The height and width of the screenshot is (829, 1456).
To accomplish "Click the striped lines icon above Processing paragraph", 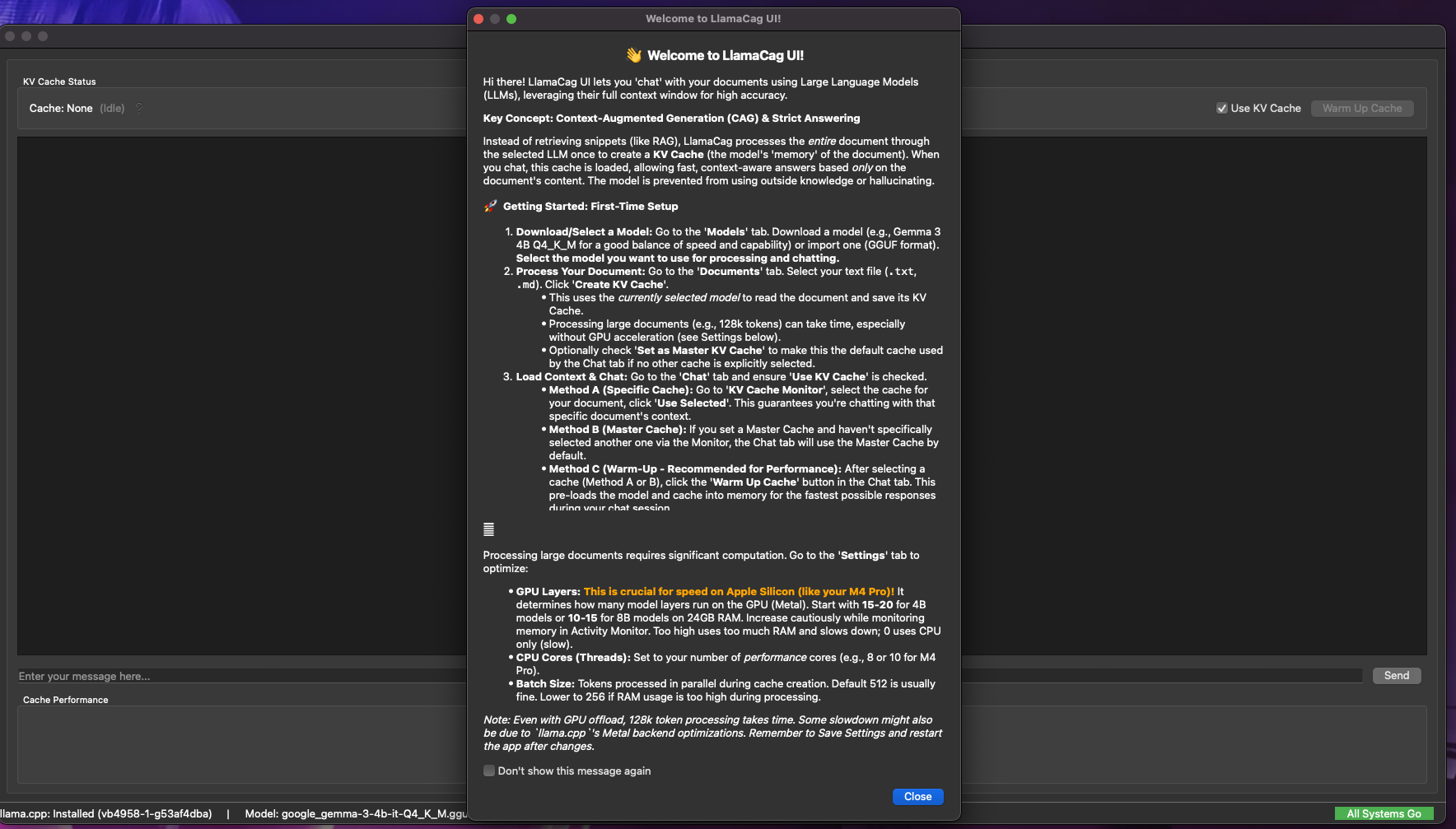I will 488,529.
